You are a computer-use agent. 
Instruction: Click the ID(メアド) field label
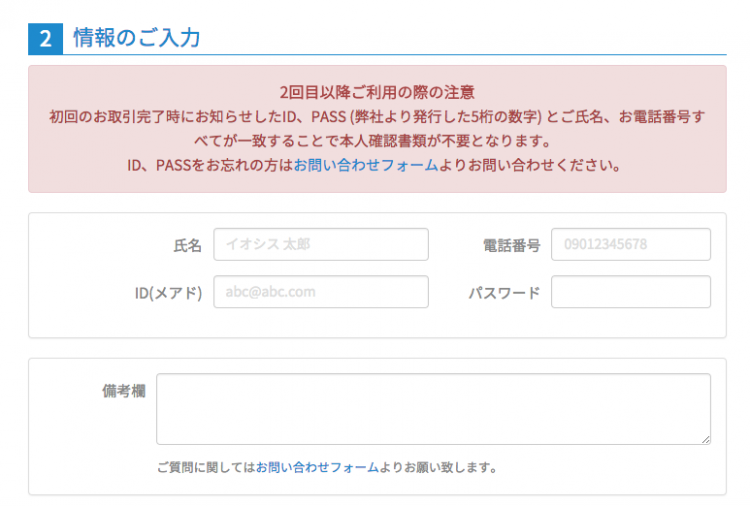point(168,293)
